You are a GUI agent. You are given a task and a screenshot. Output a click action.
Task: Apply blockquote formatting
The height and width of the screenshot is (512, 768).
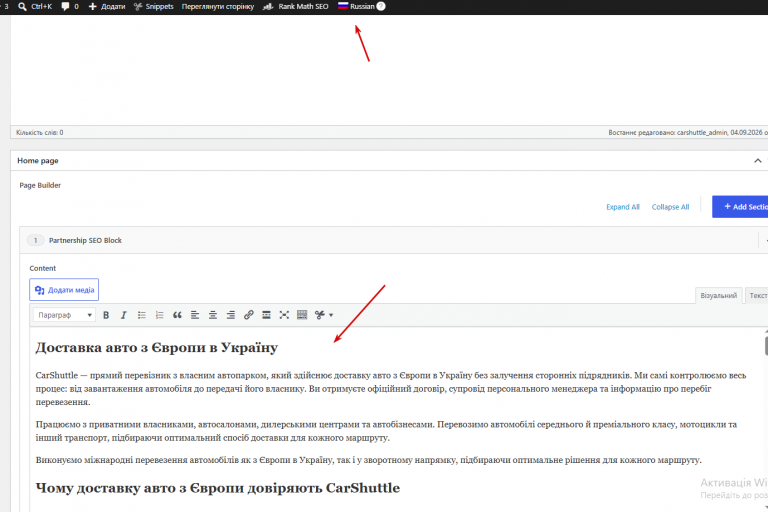[177, 315]
